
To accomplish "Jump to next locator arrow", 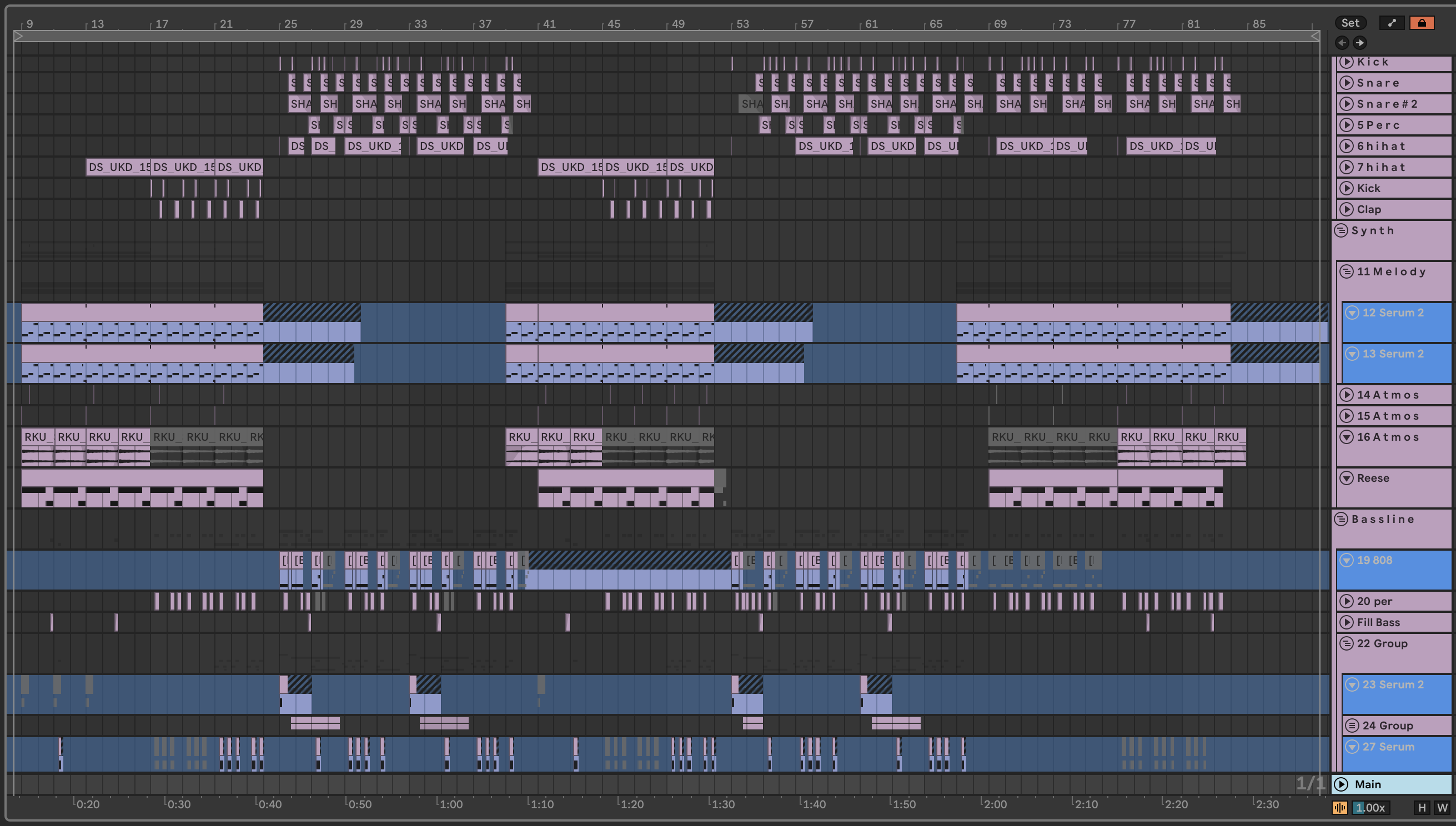I will (1360, 43).
